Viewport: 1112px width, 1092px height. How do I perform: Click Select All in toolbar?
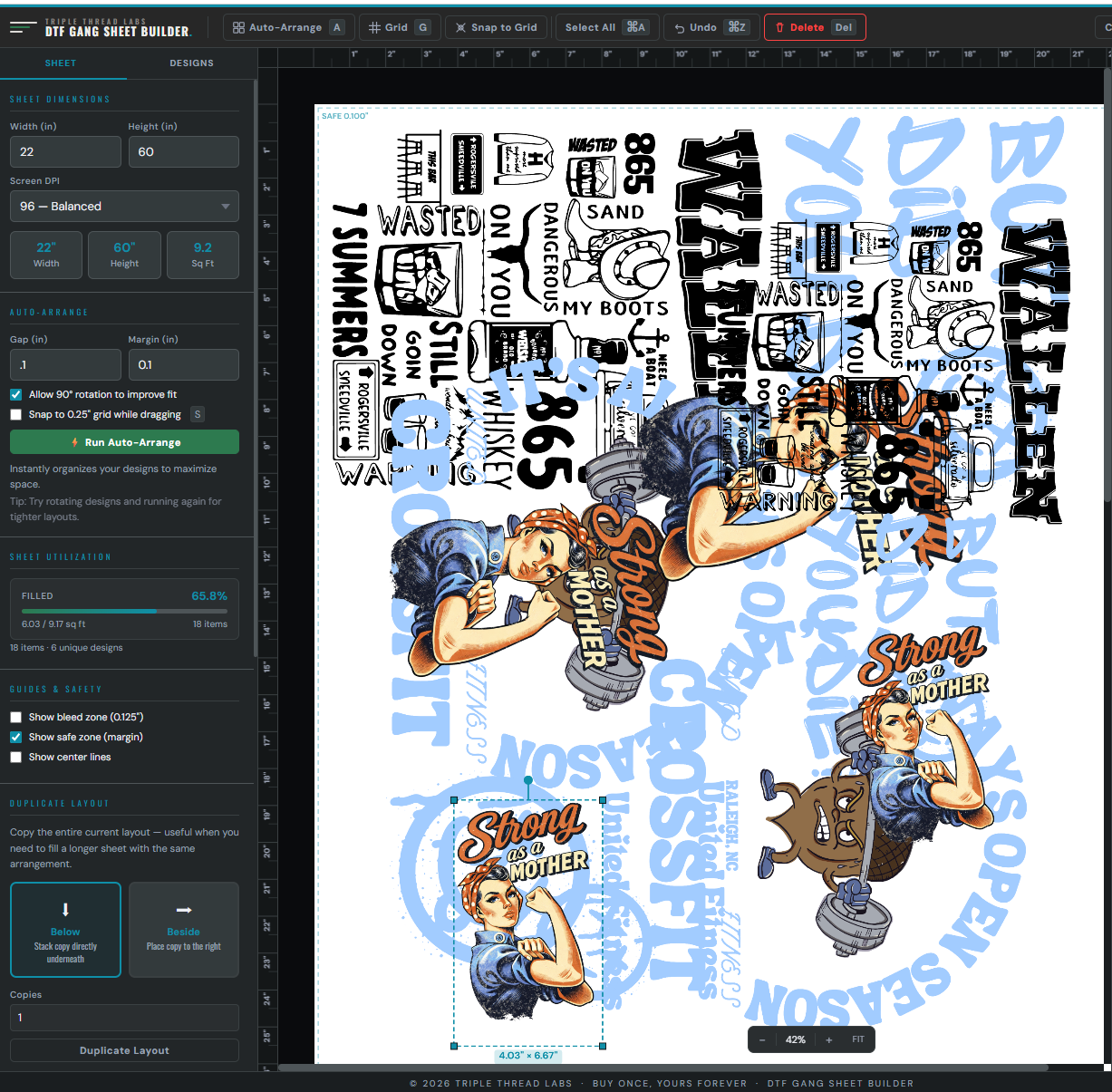(x=605, y=27)
